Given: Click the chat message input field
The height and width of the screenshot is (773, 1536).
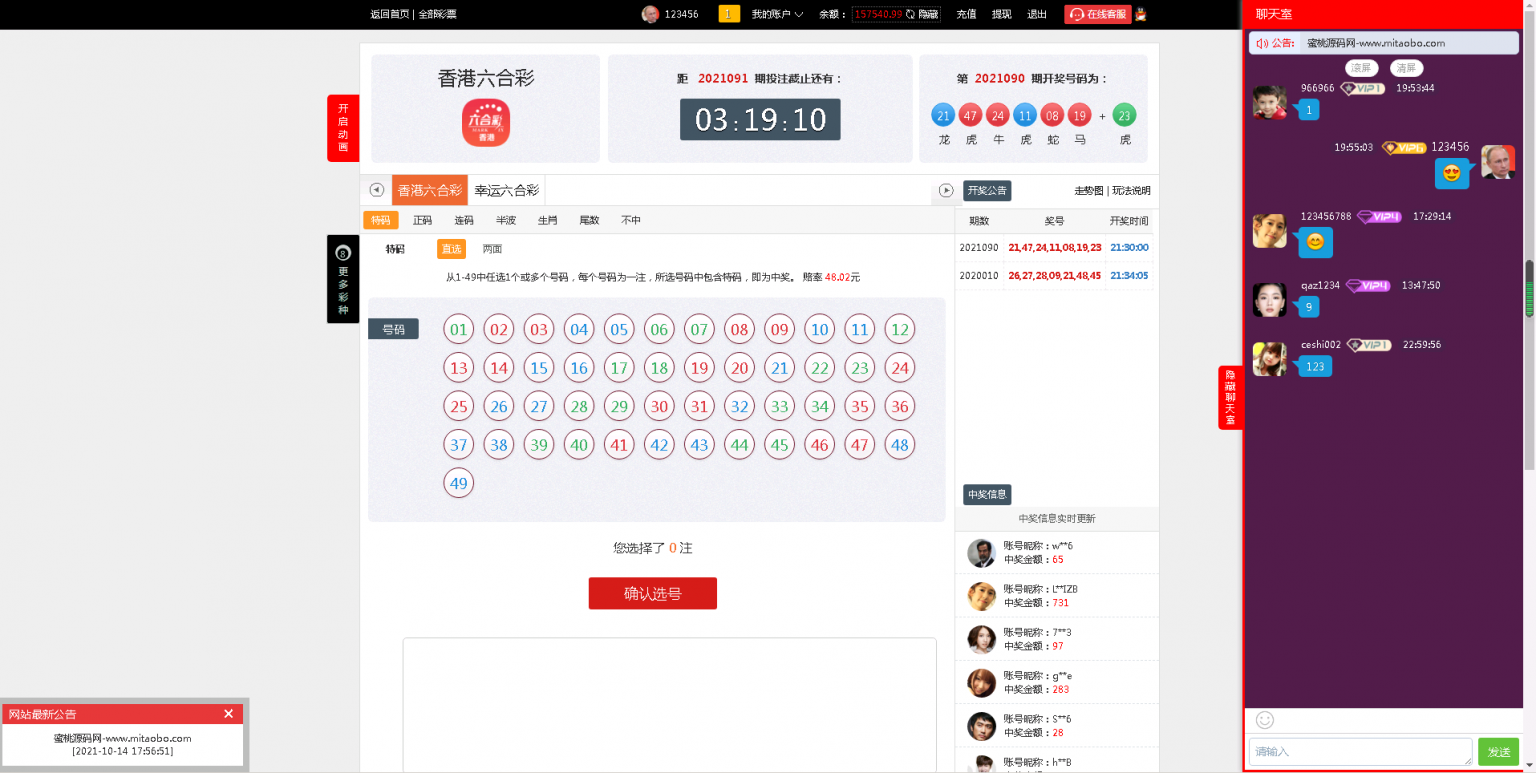Looking at the screenshot, I should 1360,752.
